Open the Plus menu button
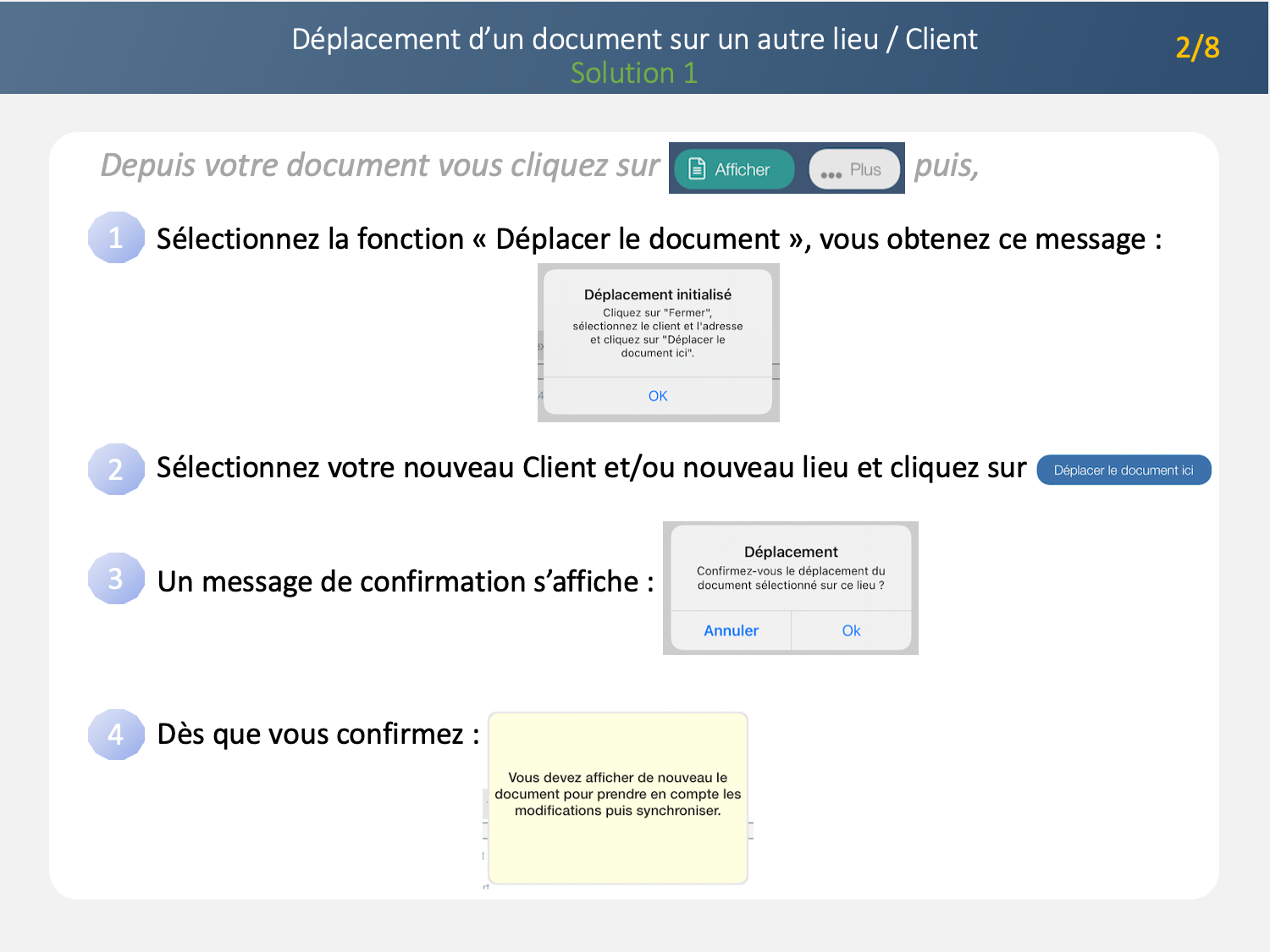This screenshot has height=952, width=1270. (x=854, y=169)
